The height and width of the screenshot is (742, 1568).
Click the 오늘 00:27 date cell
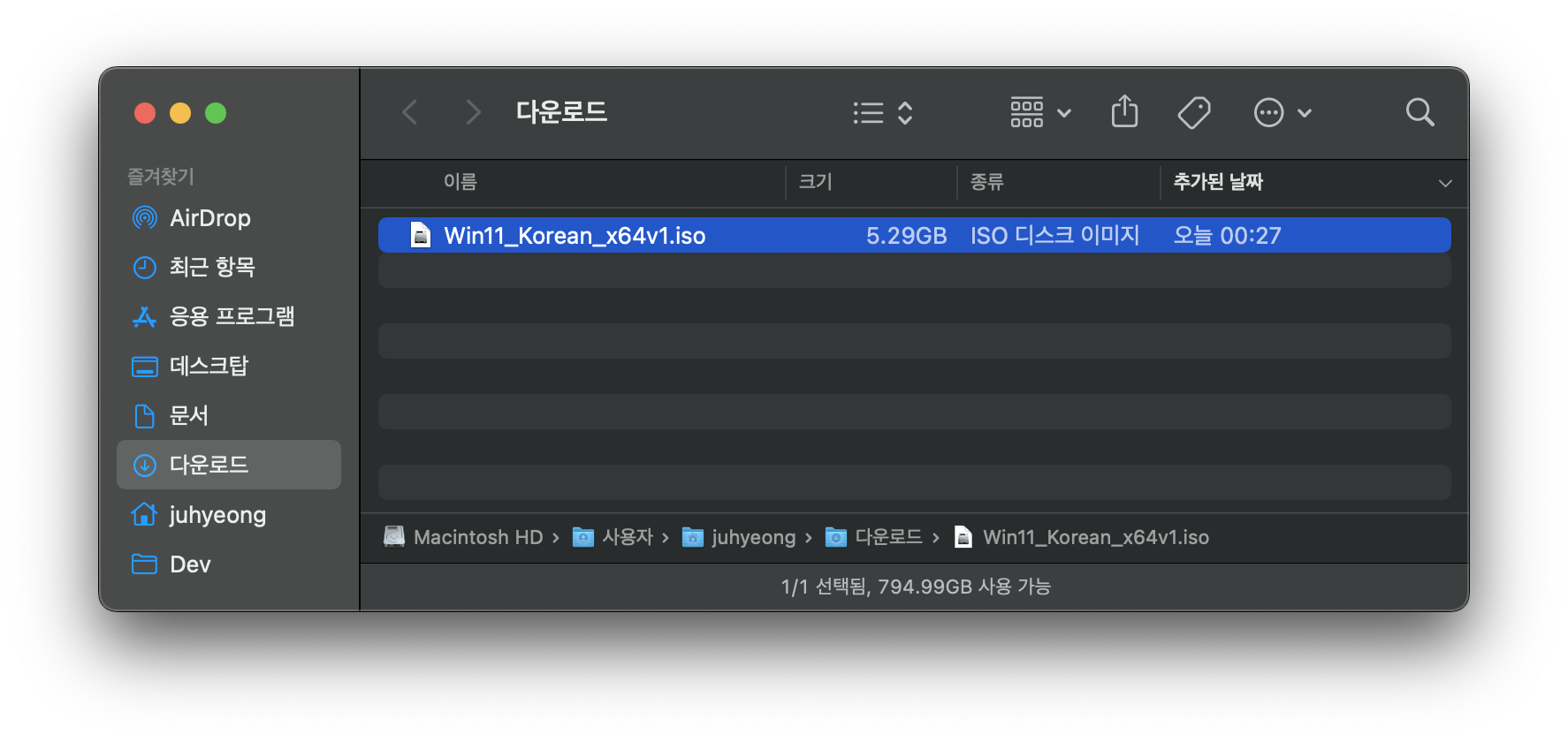click(1227, 236)
